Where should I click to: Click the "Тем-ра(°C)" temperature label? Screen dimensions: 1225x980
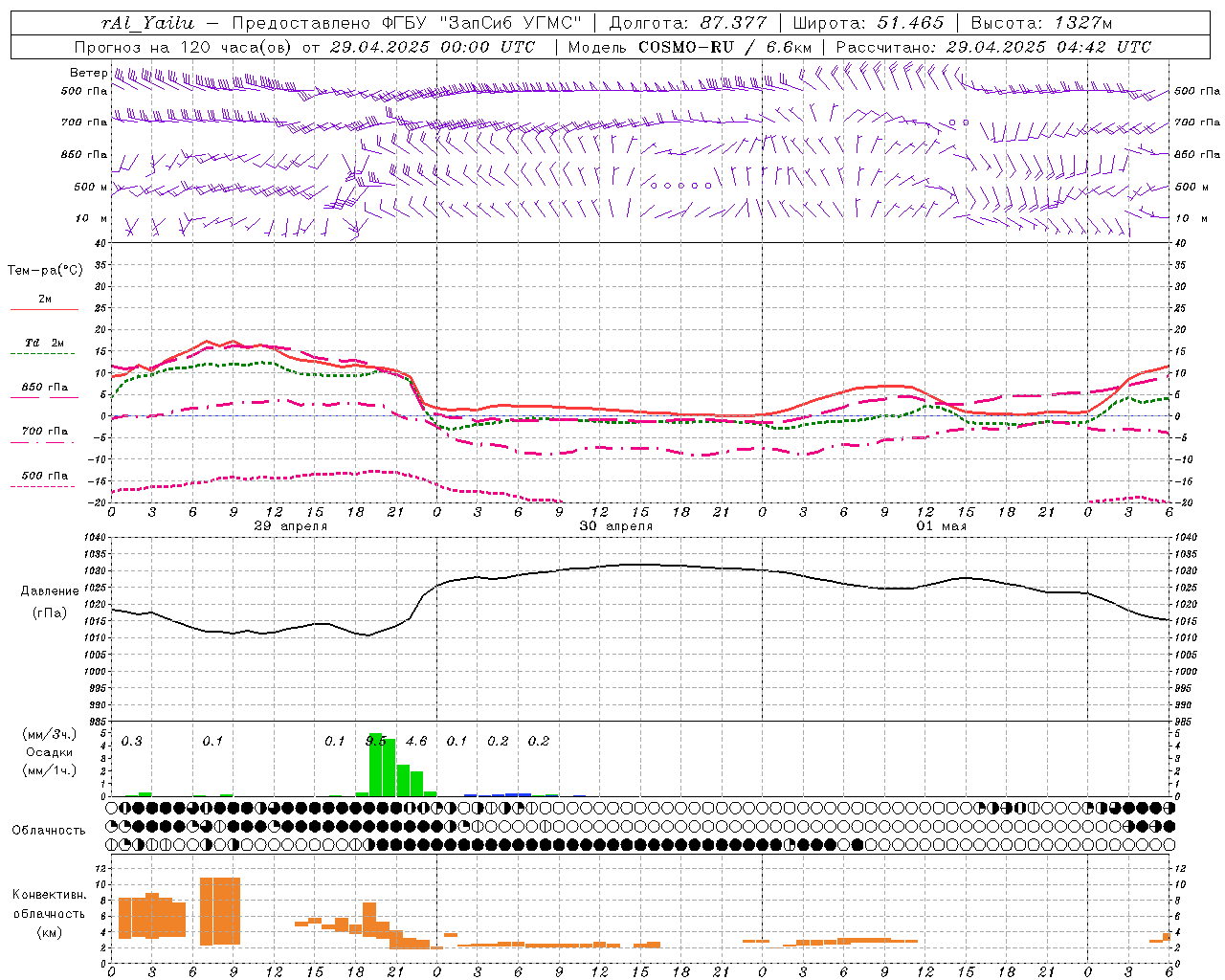pyautogui.click(x=46, y=271)
